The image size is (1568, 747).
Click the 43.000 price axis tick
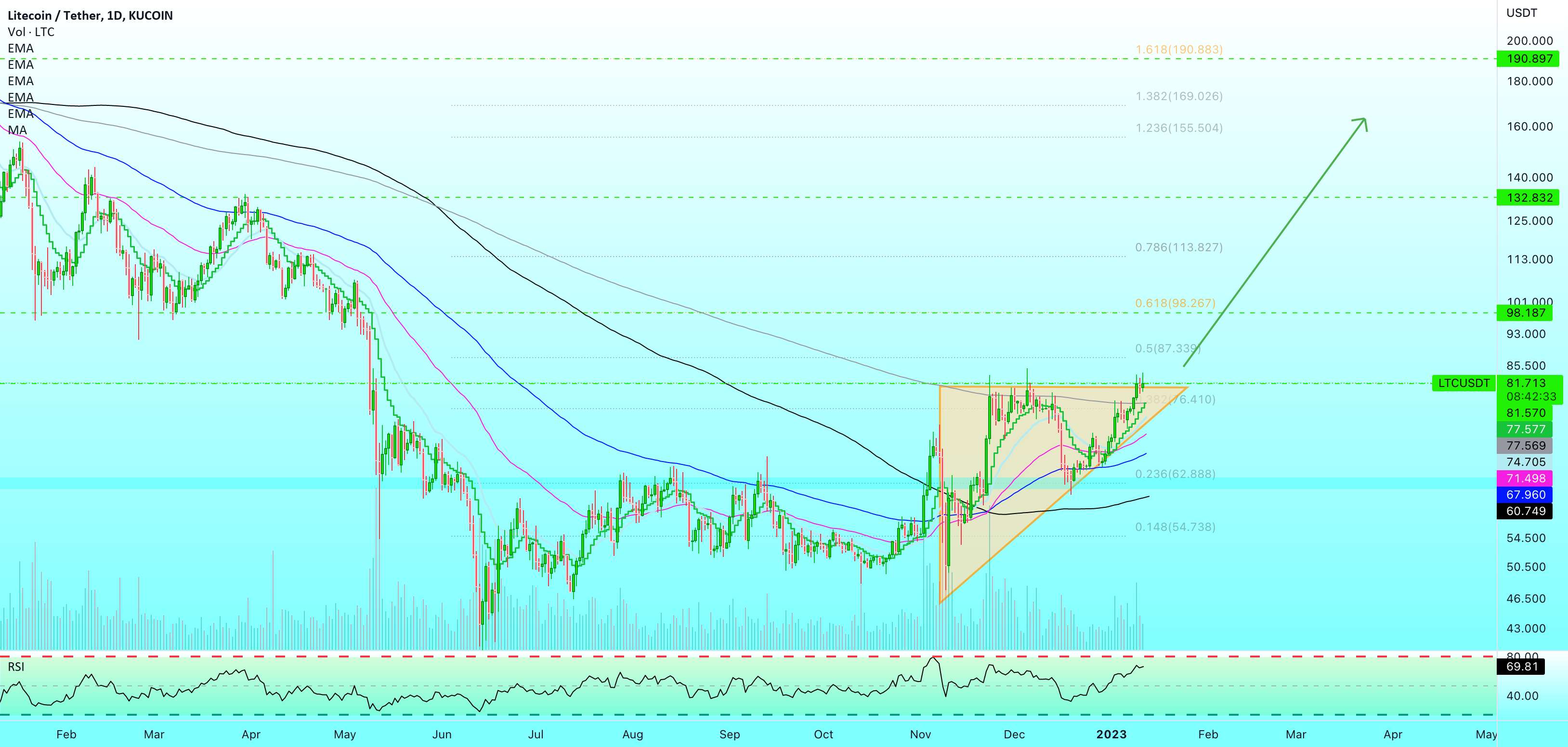pyautogui.click(x=1526, y=629)
